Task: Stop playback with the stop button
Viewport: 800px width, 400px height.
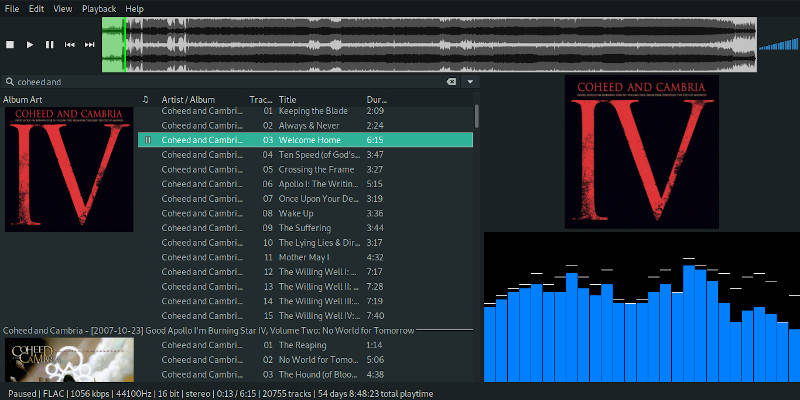Action: tap(10, 45)
